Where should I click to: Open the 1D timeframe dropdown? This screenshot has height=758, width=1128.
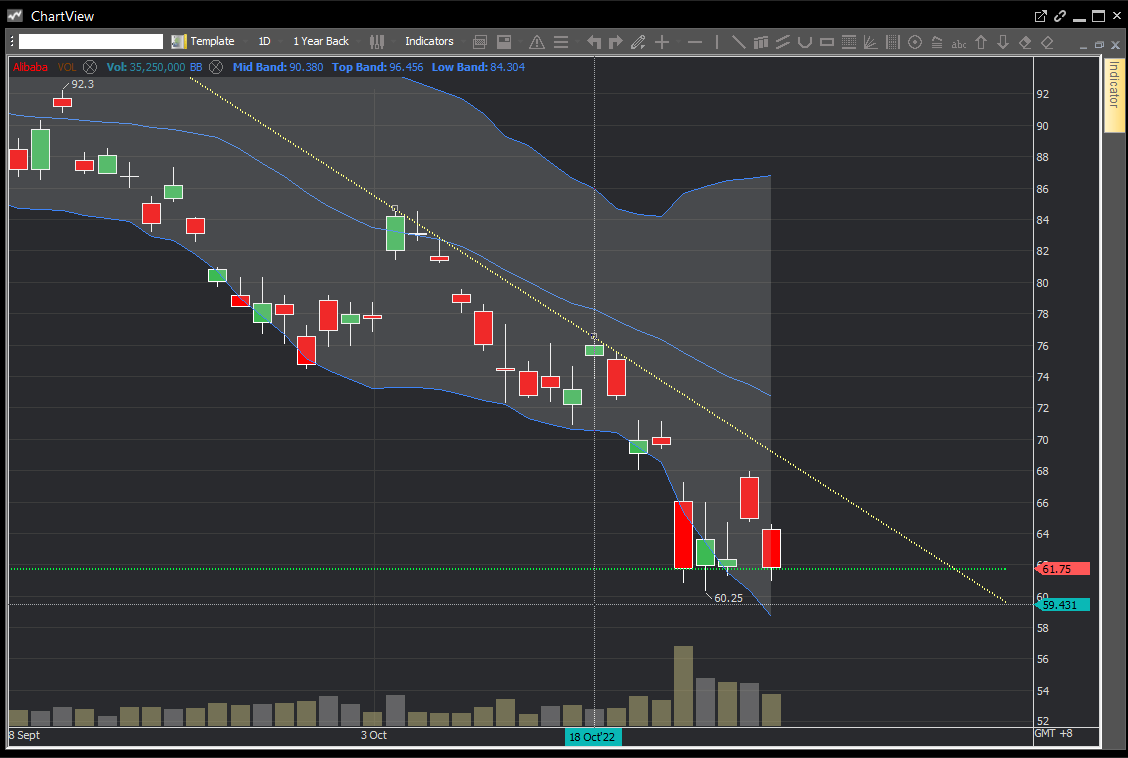[x=264, y=41]
